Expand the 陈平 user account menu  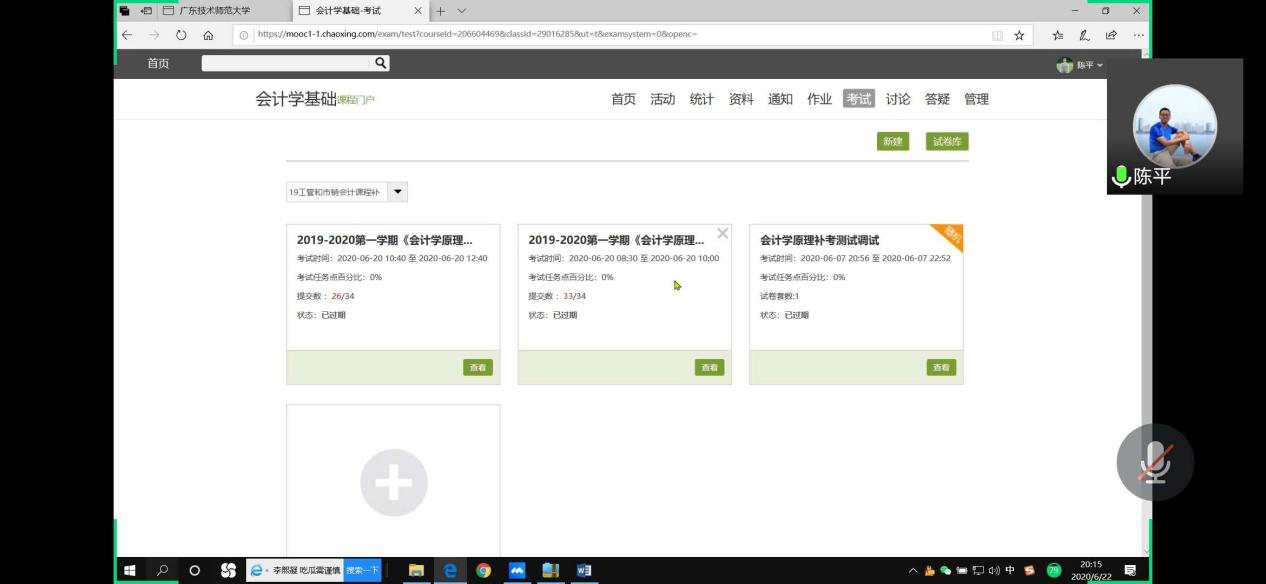[1080, 65]
